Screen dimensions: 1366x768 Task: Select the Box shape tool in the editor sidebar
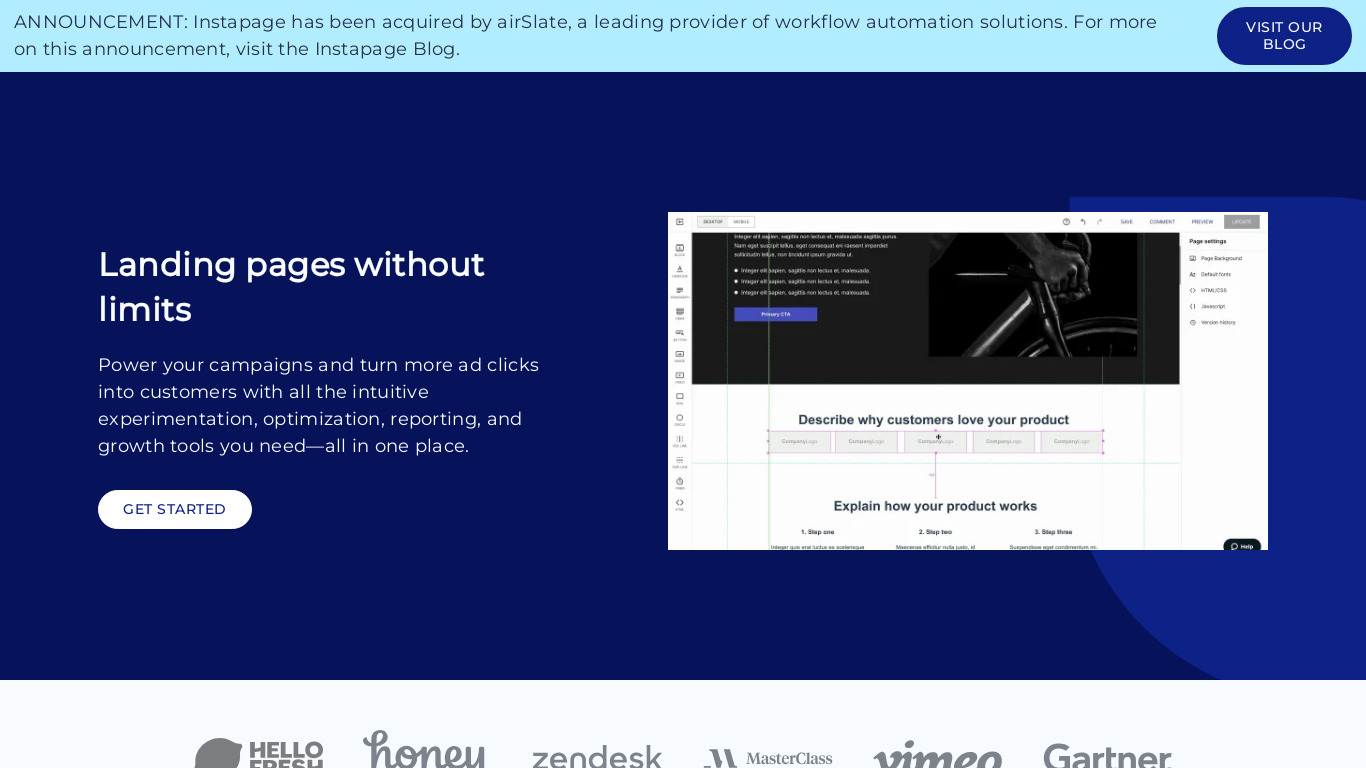(x=680, y=398)
